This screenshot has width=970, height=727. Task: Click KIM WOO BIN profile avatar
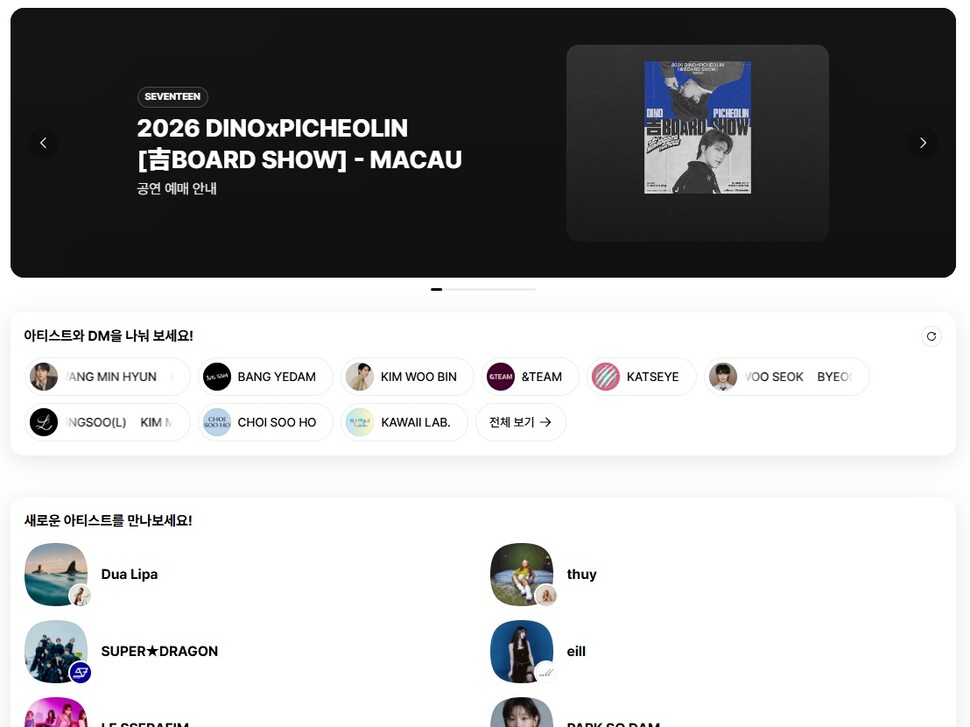[x=359, y=377]
